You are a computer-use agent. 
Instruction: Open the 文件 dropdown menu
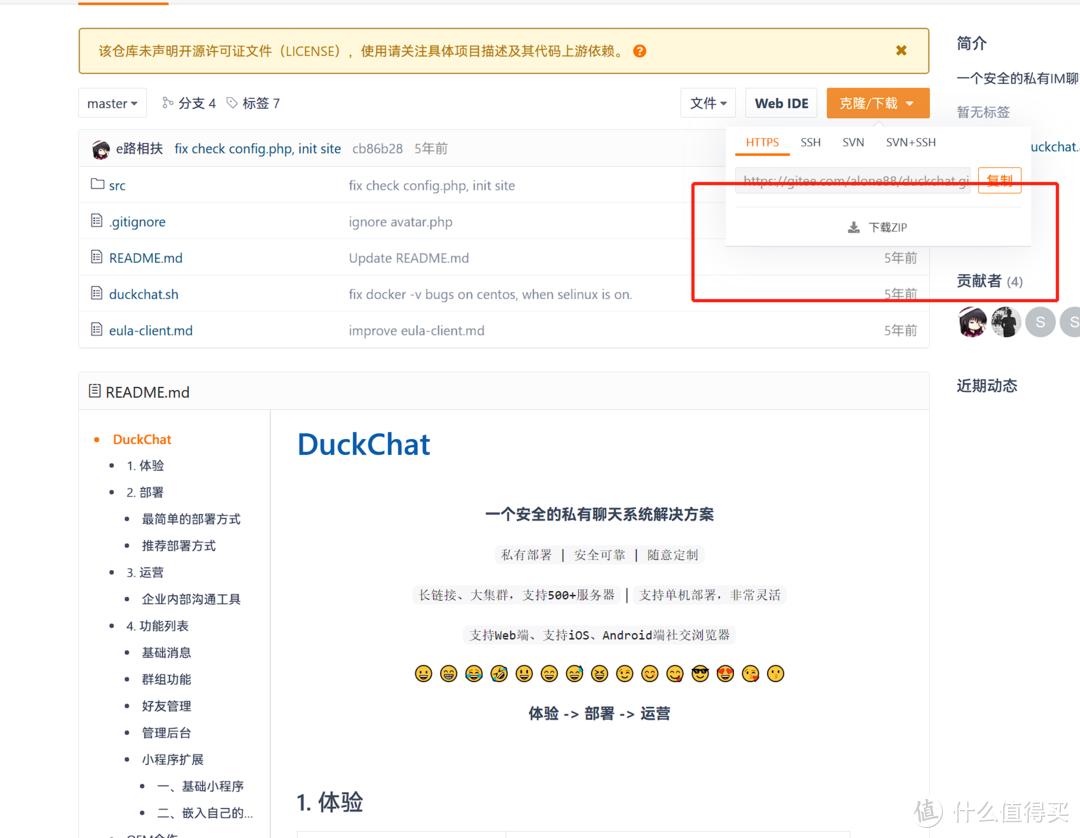(x=708, y=103)
